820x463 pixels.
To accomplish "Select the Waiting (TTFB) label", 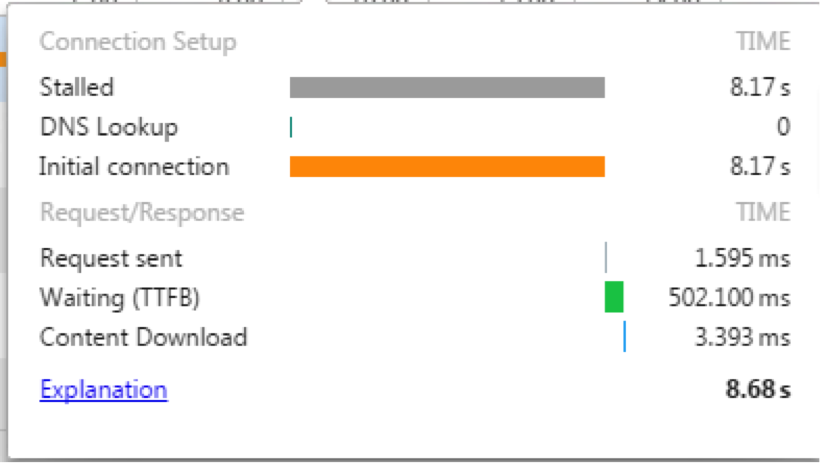I will [120, 298].
